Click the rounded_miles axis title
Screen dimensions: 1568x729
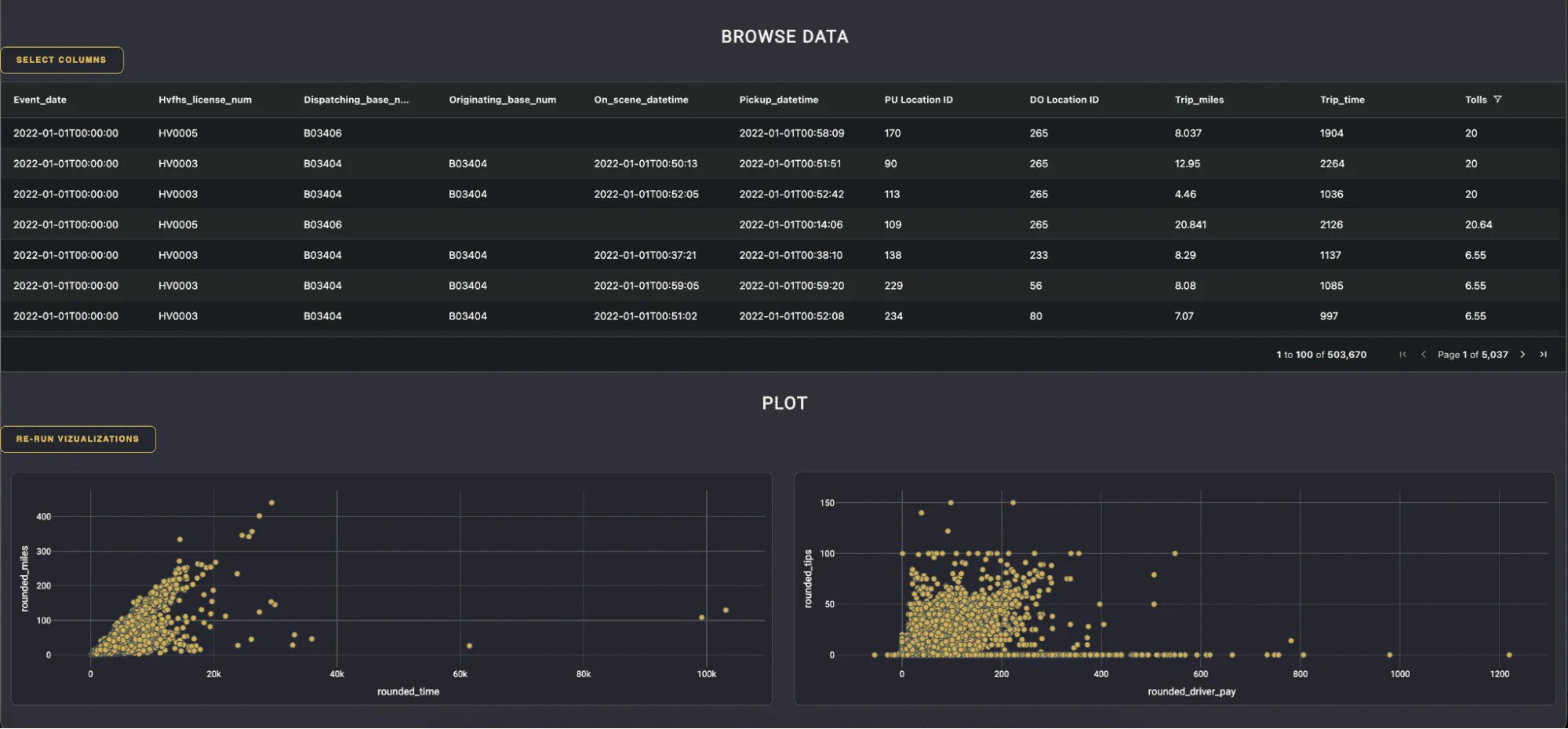coord(24,579)
